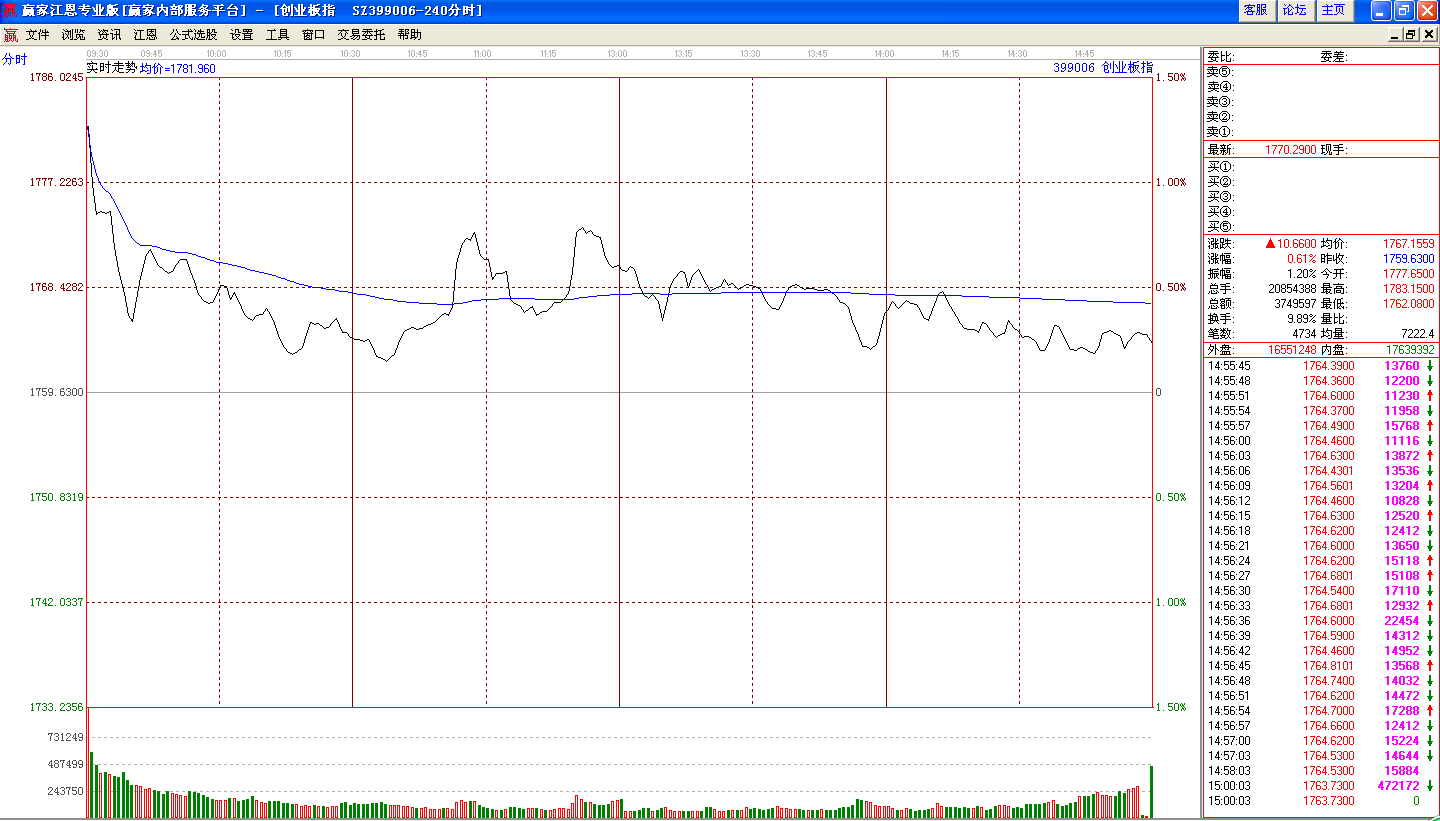
Task: Open the 公式选股 menu
Action: pyautogui.click(x=193, y=34)
